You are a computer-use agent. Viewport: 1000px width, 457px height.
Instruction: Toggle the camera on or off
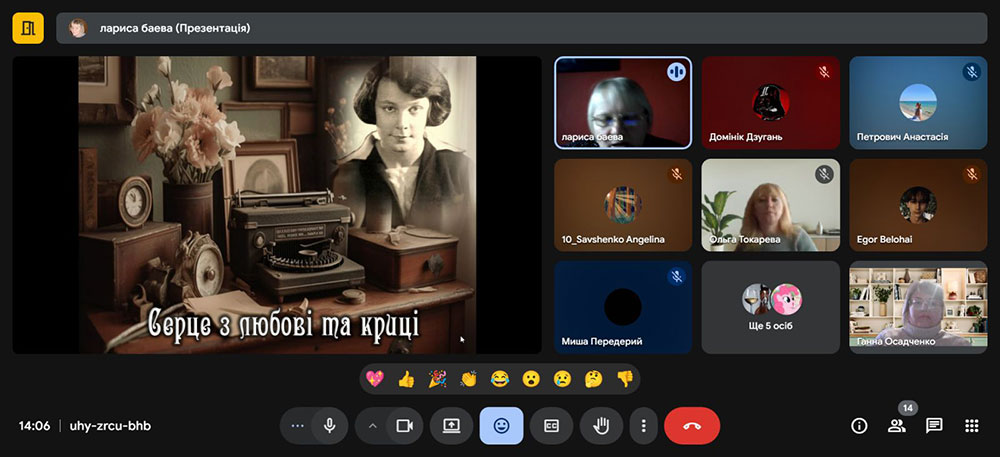click(x=404, y=425)
